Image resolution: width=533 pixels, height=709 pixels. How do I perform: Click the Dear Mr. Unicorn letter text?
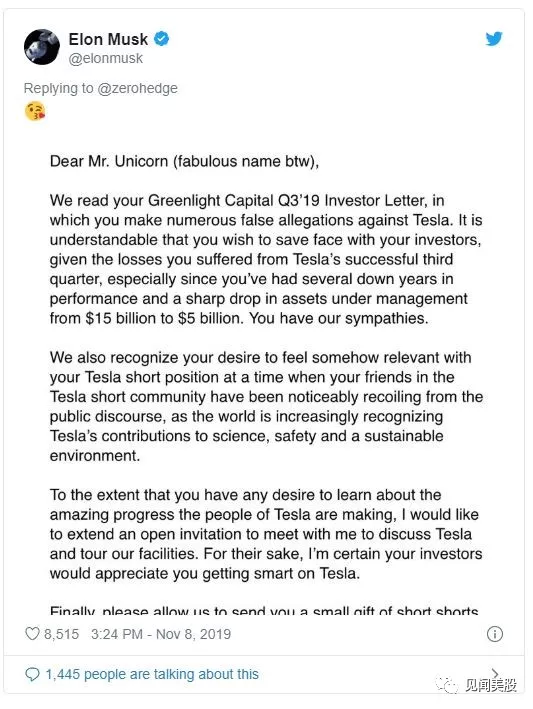(x=184, y=161)
